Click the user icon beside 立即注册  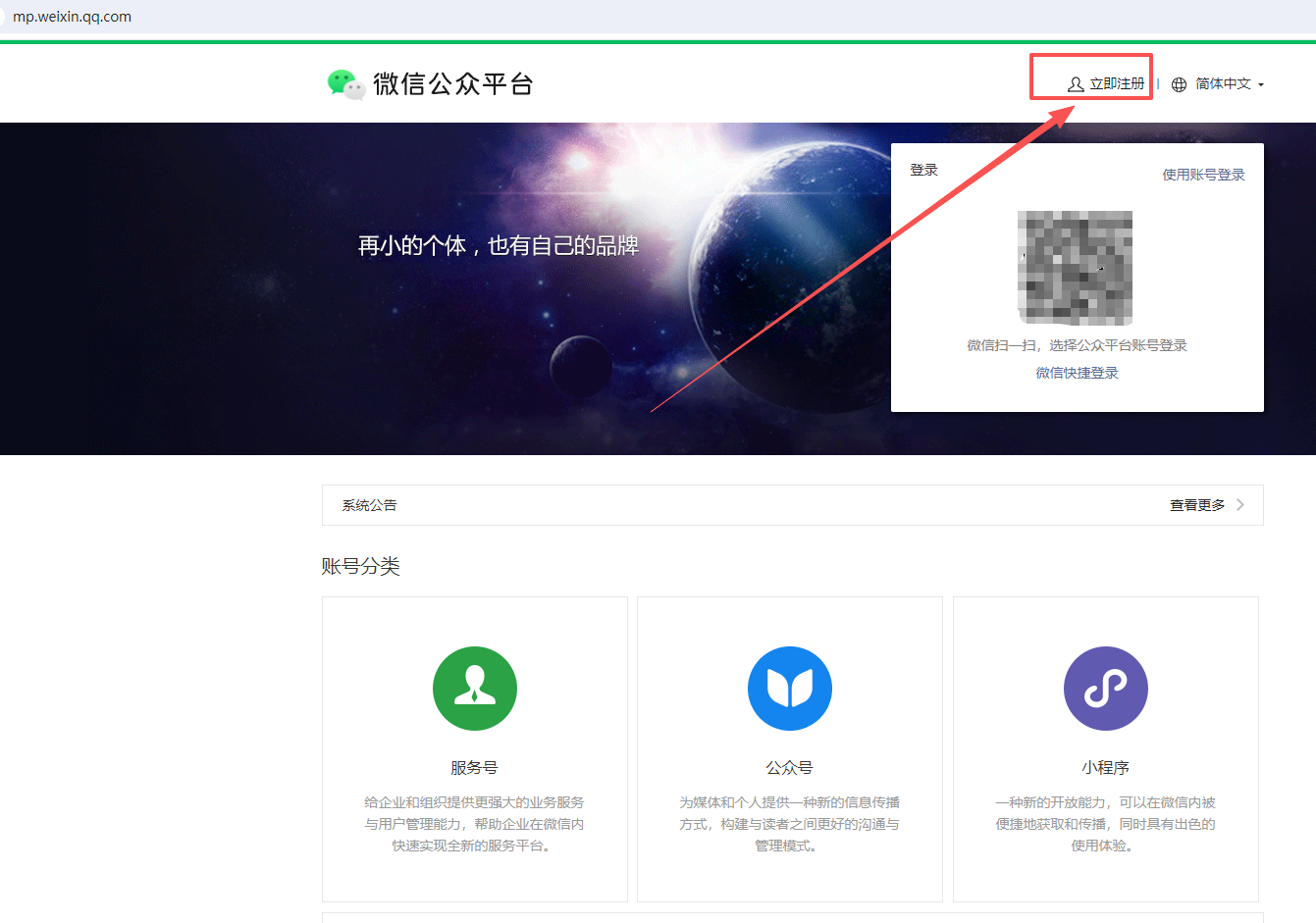[1076, 84]
